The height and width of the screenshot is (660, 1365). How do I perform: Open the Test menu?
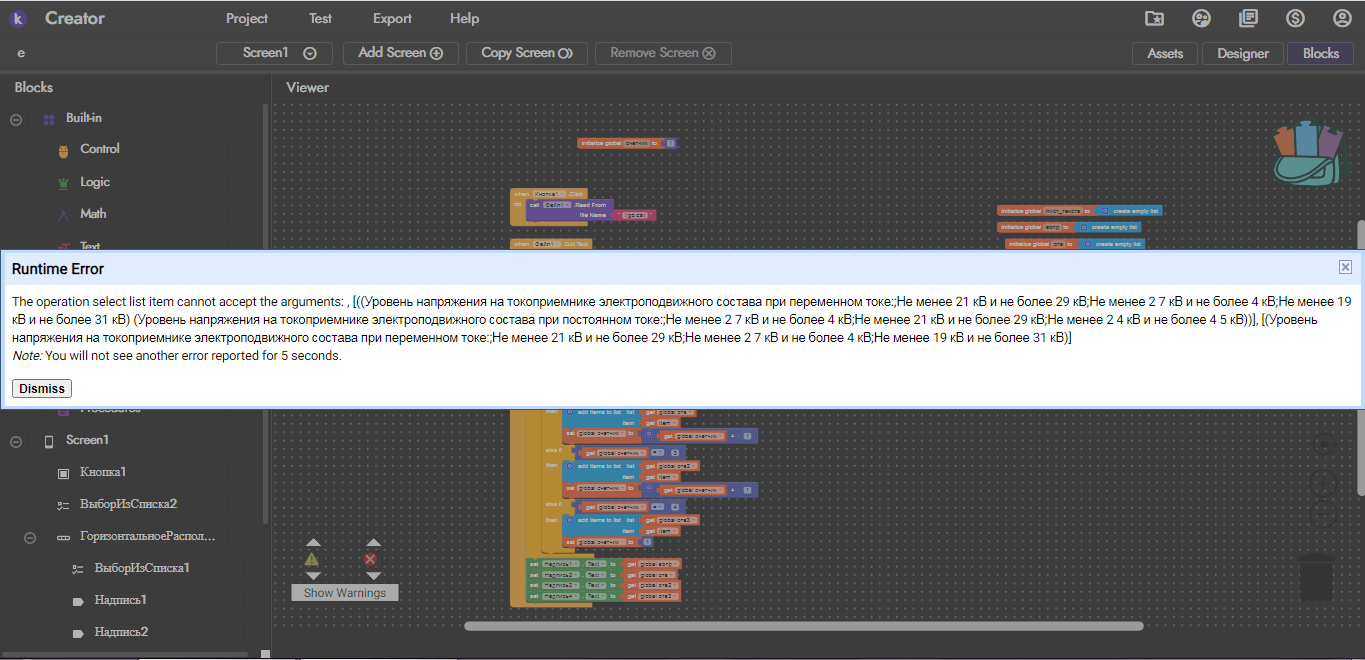click(x=320, y=18)
